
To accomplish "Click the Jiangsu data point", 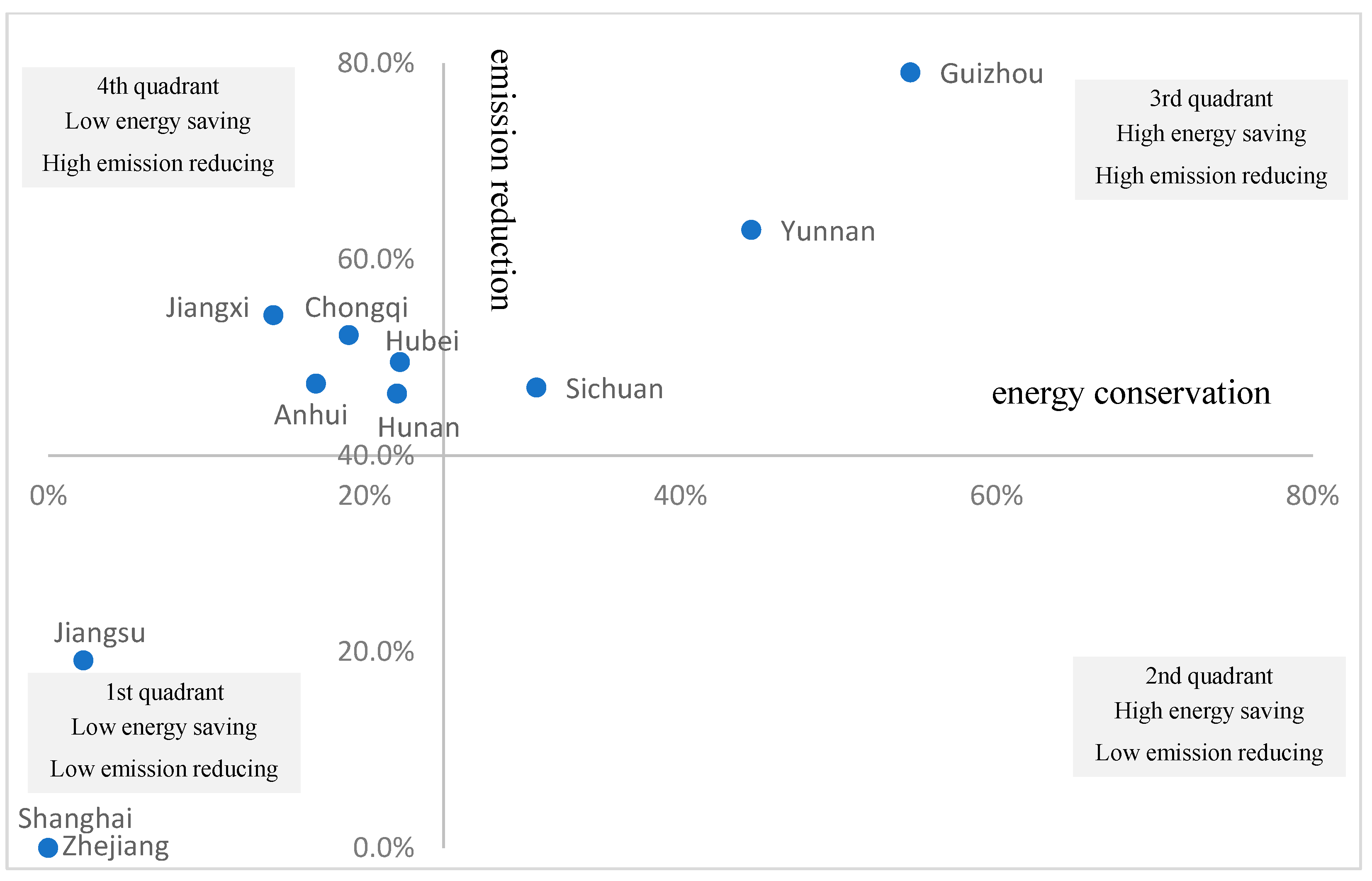I will [x=83, y=660].
